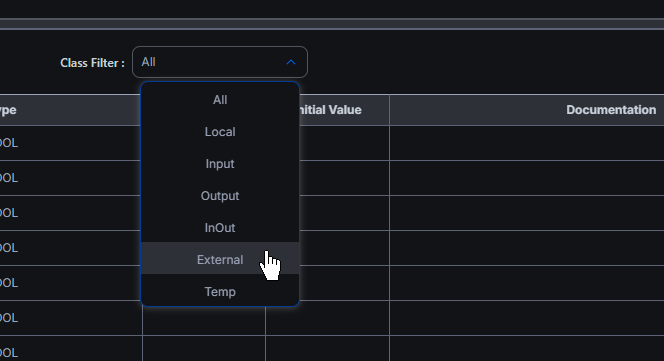Pick Temp from the class filter list

click(220, 292)
